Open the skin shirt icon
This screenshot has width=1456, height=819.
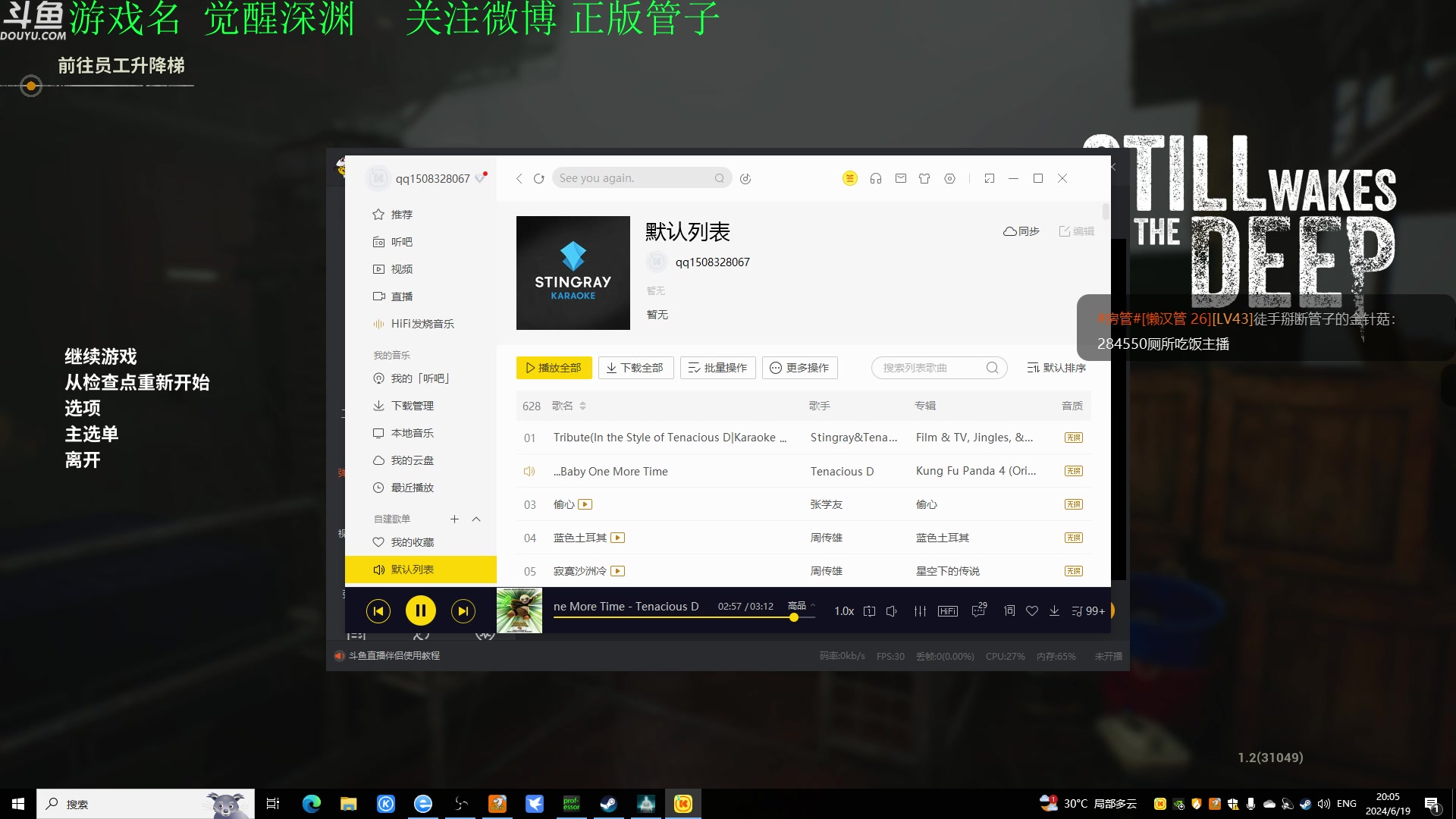tap(924, 178)
